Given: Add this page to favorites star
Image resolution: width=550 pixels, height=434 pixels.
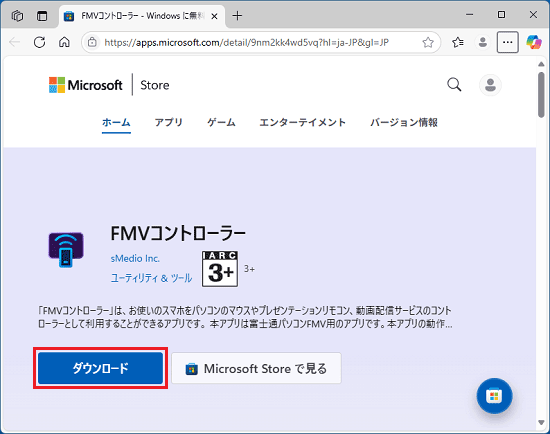Looking at the screenshot, I should pyautogui.click(x=428, y=42).
